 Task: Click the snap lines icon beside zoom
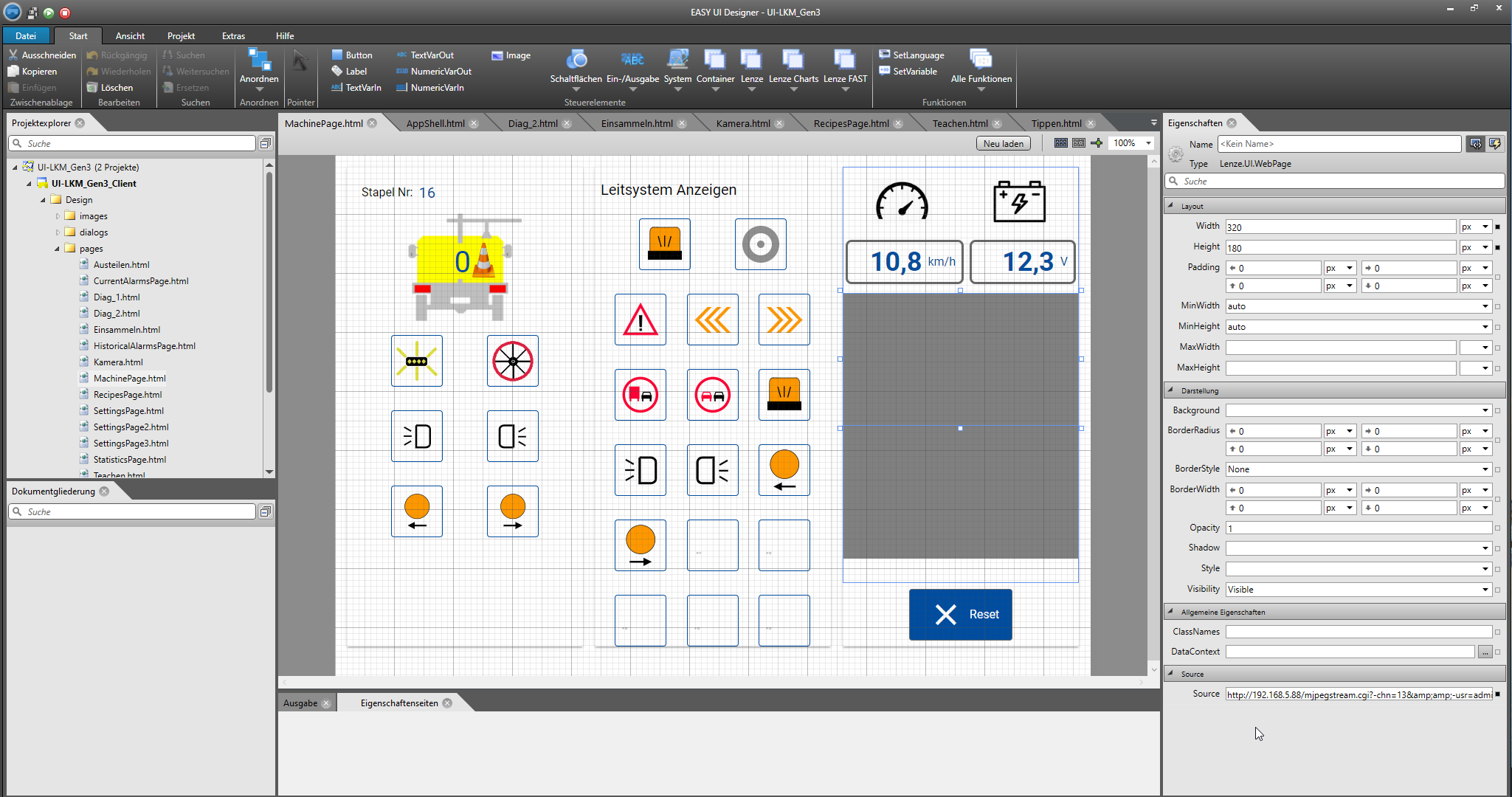click(x=1097, y=143)
